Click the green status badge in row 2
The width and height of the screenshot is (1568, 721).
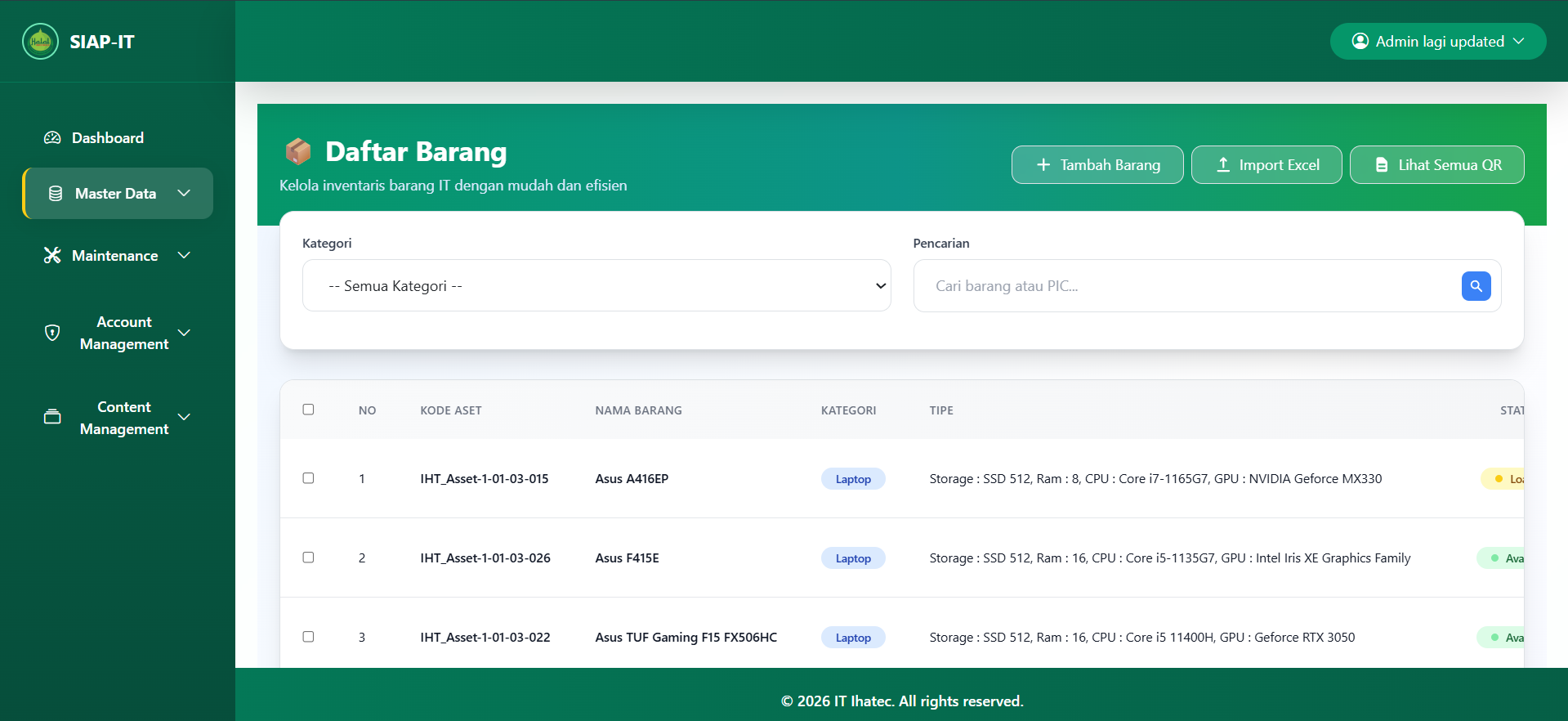click(1501, 558)
